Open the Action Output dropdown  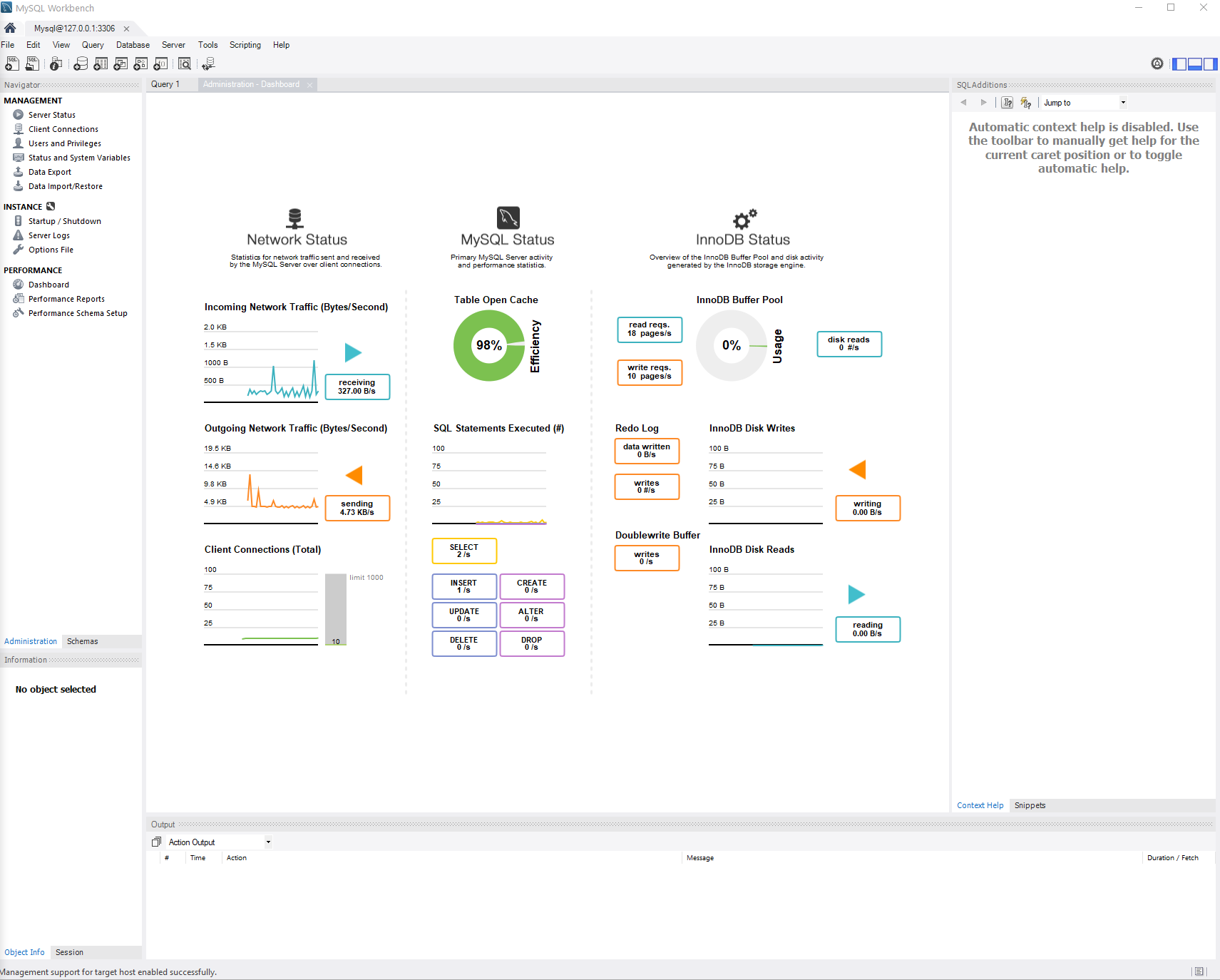220,842
